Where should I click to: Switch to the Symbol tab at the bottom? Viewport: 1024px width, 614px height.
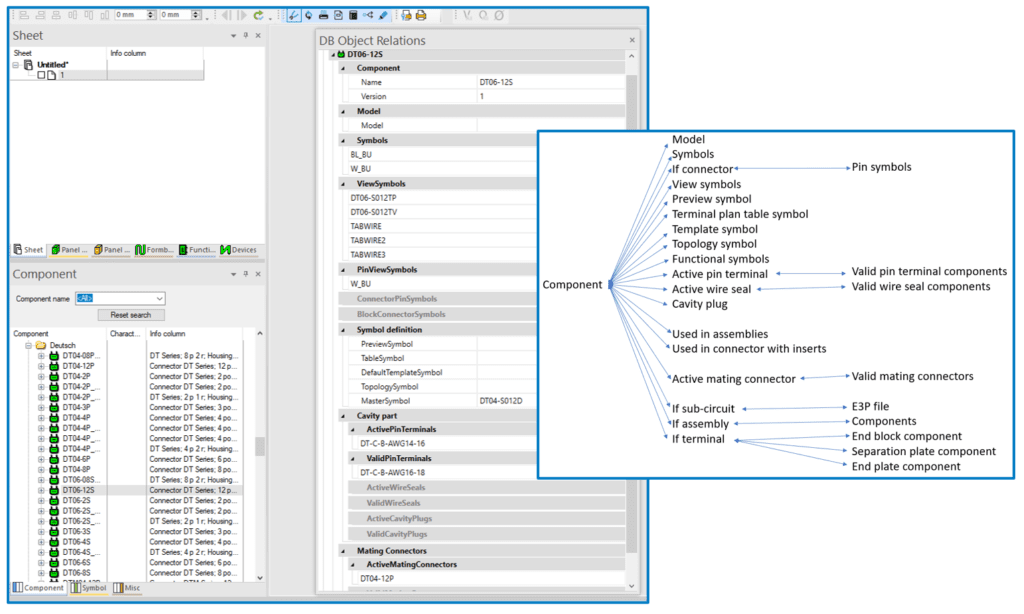click(90, 588)
